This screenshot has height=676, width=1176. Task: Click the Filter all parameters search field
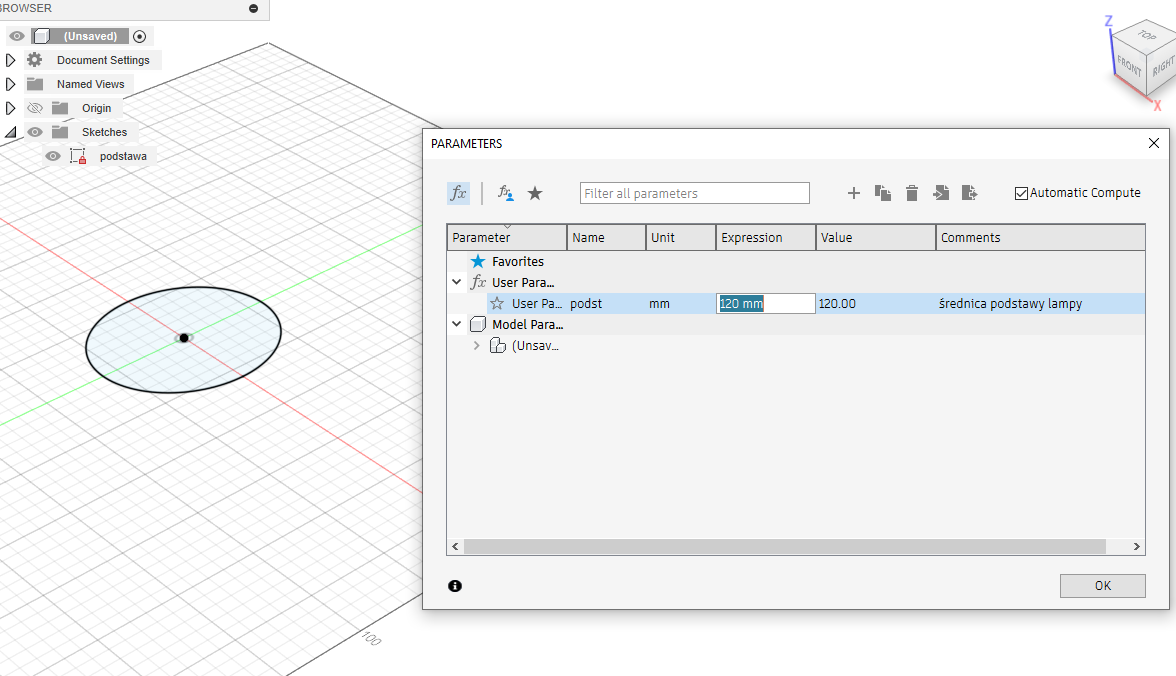coord(694,193)
